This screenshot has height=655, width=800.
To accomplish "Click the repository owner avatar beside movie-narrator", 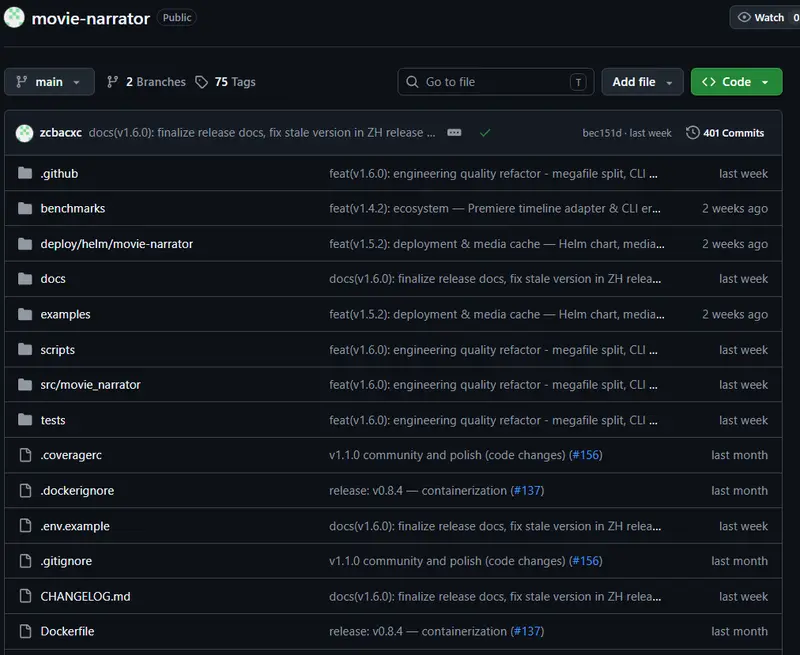I will click(14, 17).
